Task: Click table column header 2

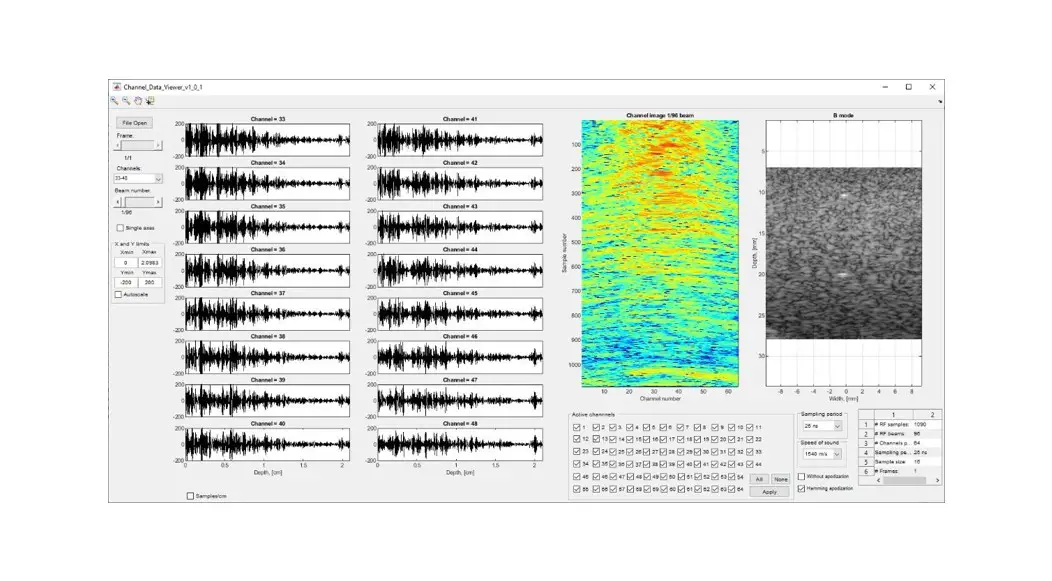Action: point(927,415)
